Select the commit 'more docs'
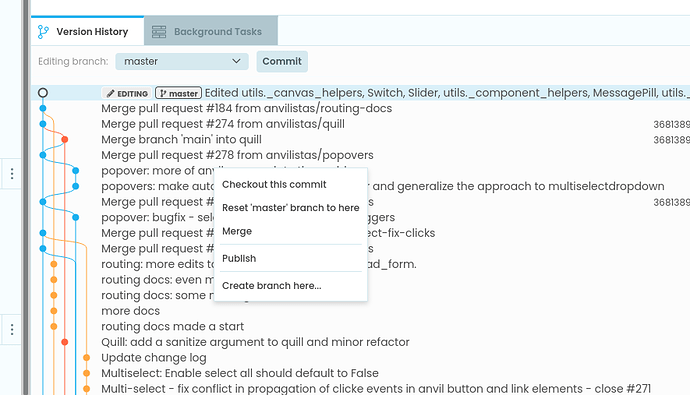The image size is (690, 395). point(130,311)
